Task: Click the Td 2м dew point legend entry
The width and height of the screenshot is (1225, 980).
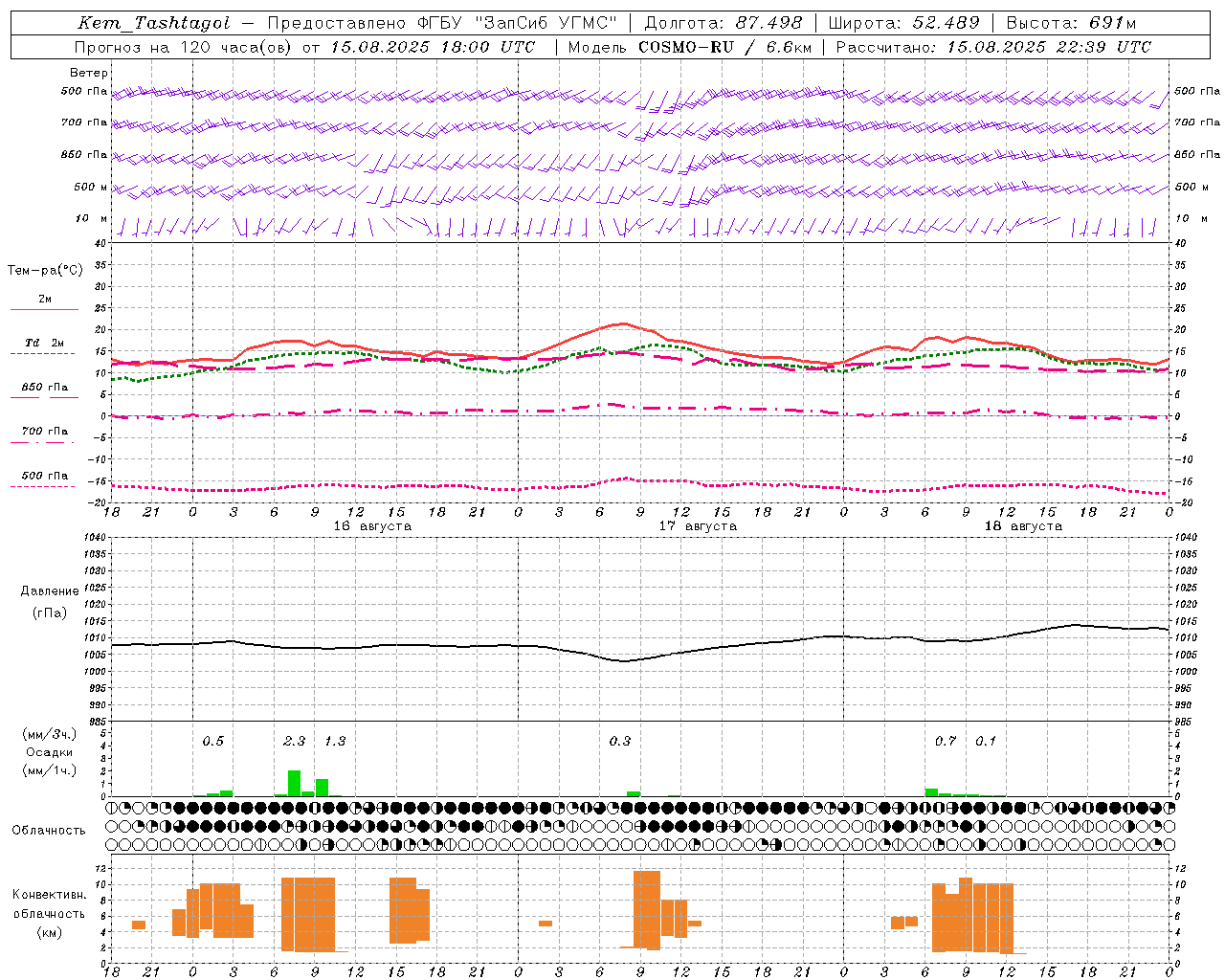Action: tap(45, 343)
